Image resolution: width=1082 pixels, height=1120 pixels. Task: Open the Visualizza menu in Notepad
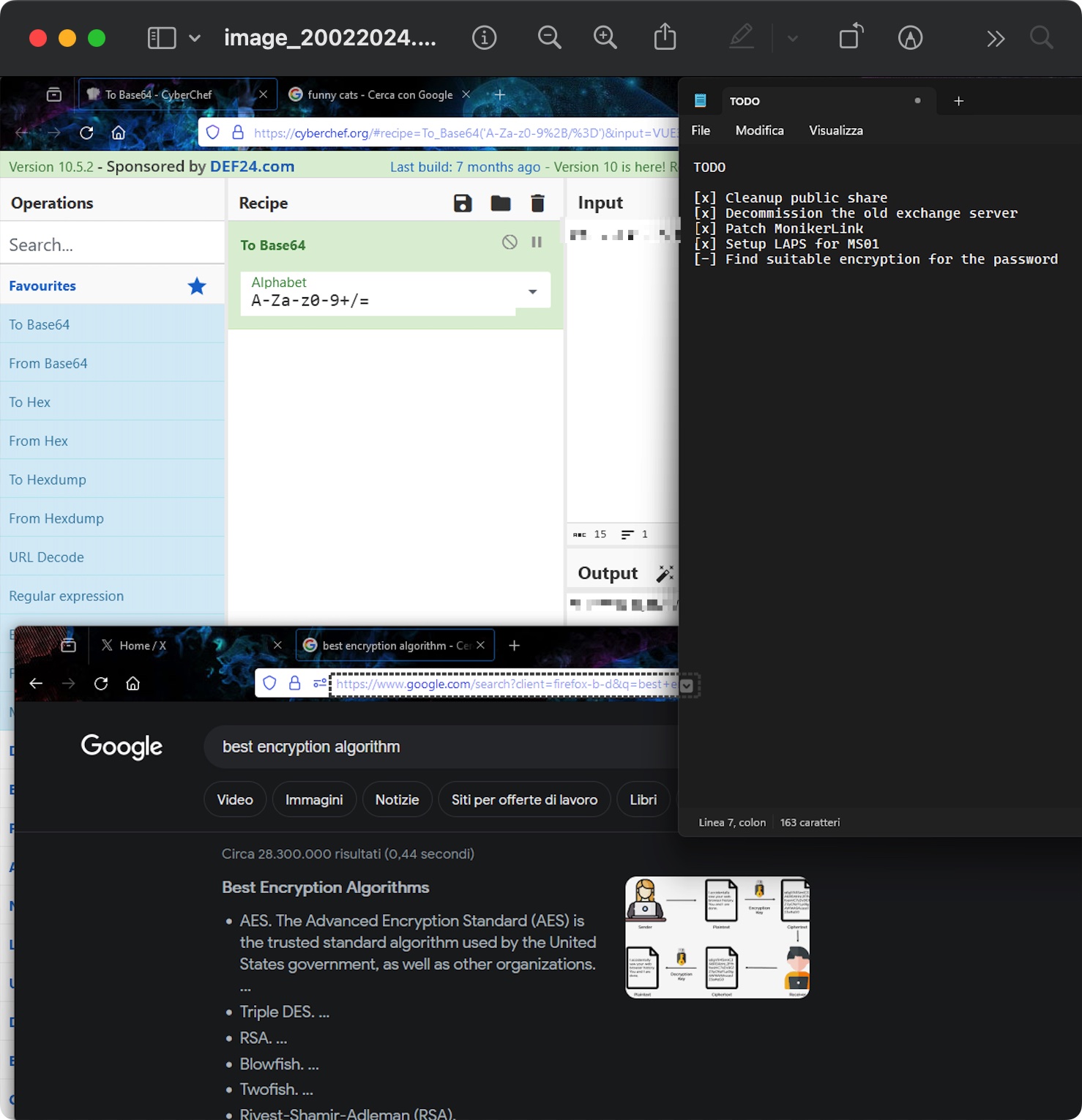tap(835, 130)
